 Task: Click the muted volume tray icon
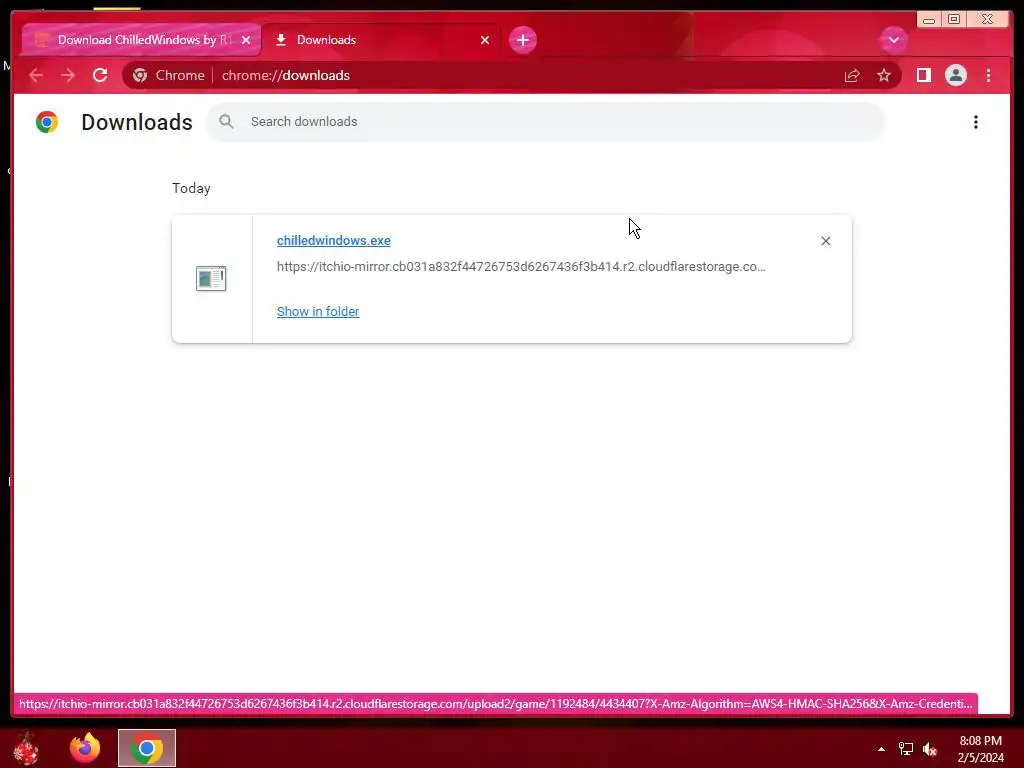pos(930,749)
